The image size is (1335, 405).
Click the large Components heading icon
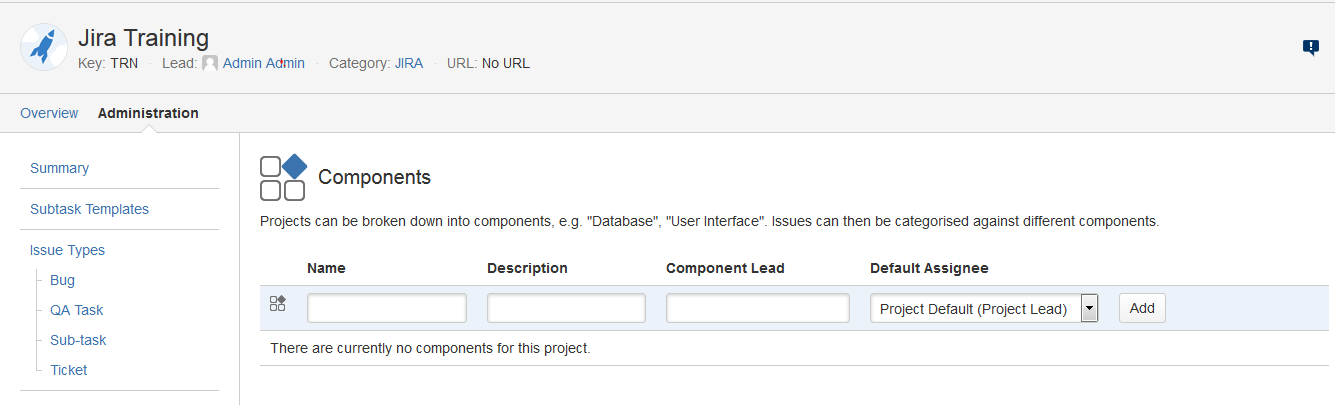click(x=283, y=178)
